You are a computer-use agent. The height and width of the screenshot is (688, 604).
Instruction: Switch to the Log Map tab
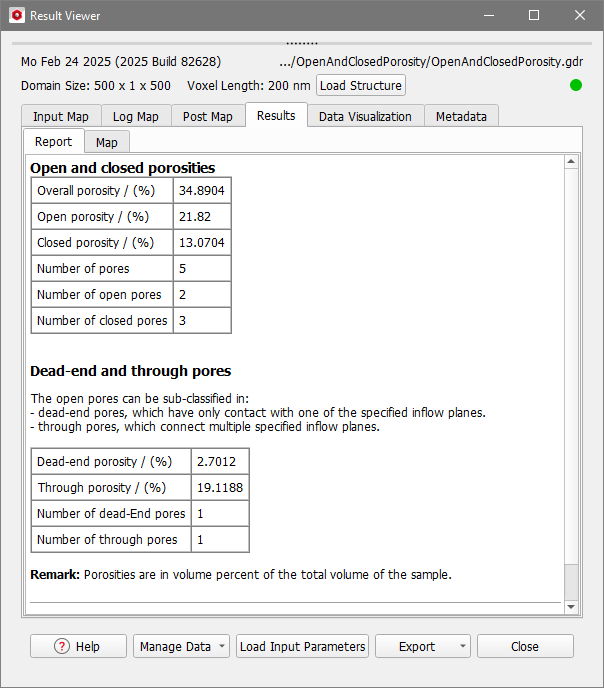[x=136, y=116]
